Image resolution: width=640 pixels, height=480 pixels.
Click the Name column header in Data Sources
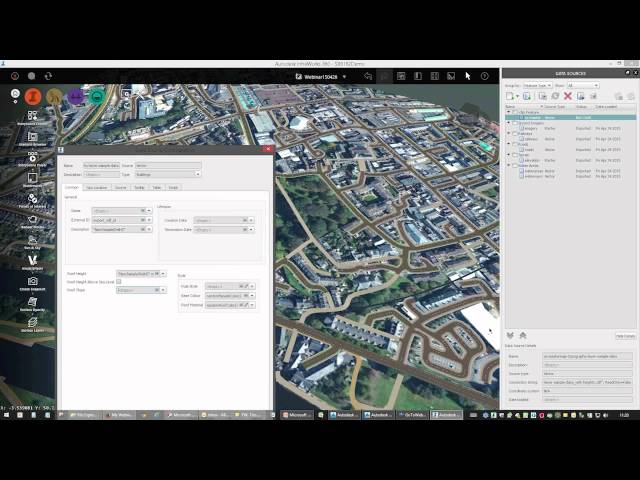524,107
